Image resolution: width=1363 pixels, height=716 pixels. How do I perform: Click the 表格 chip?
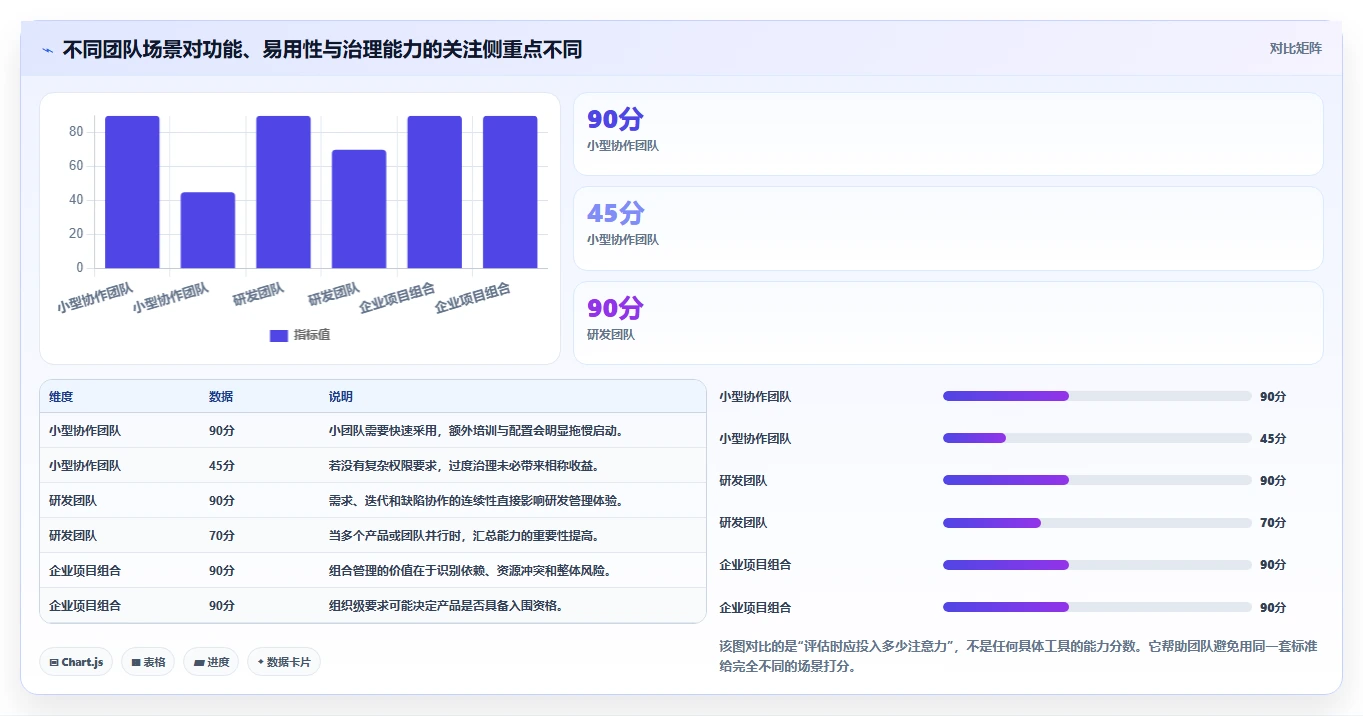[148, 662]
